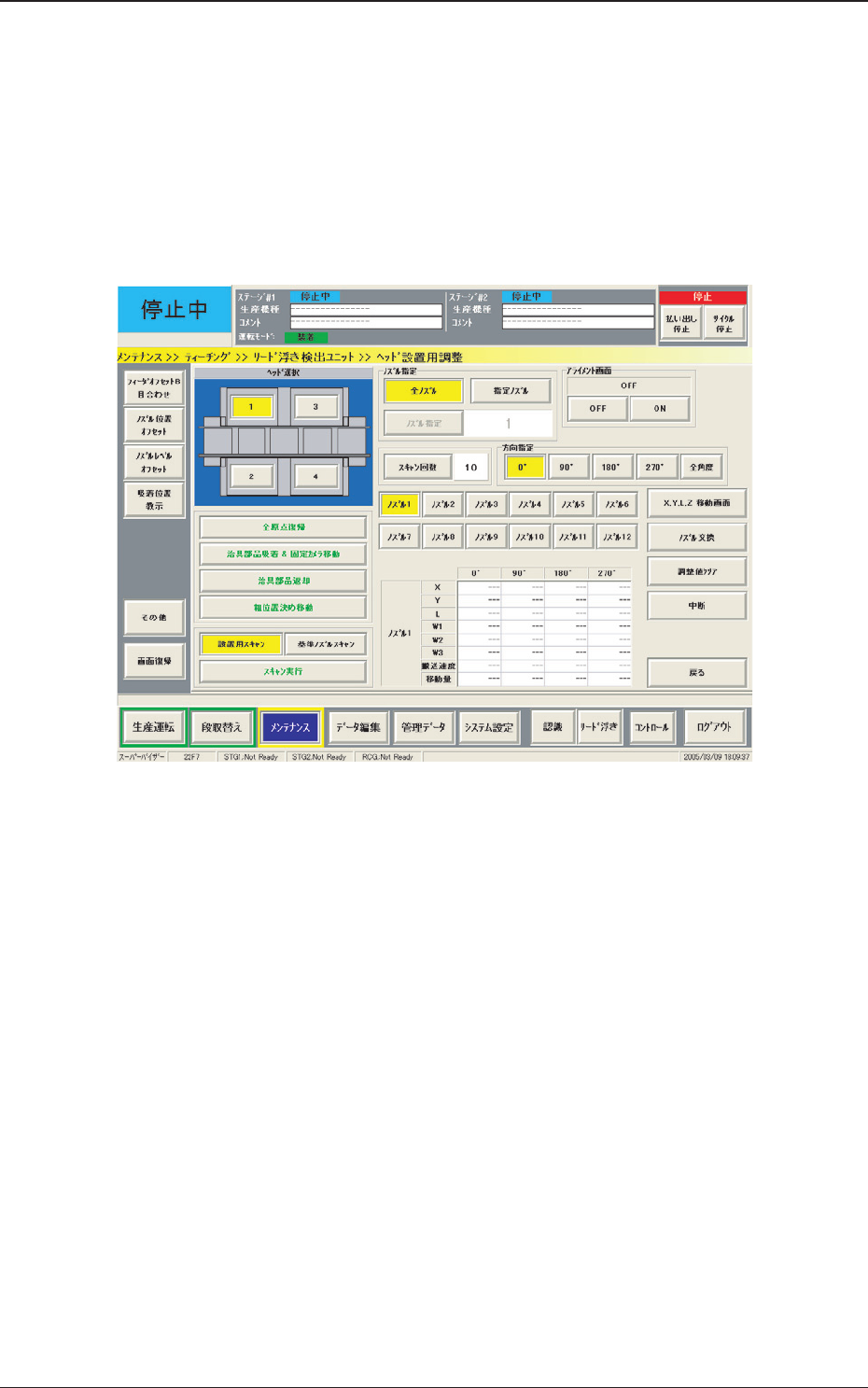
Task: Select ノズル3 button
Action: [485, 504]
